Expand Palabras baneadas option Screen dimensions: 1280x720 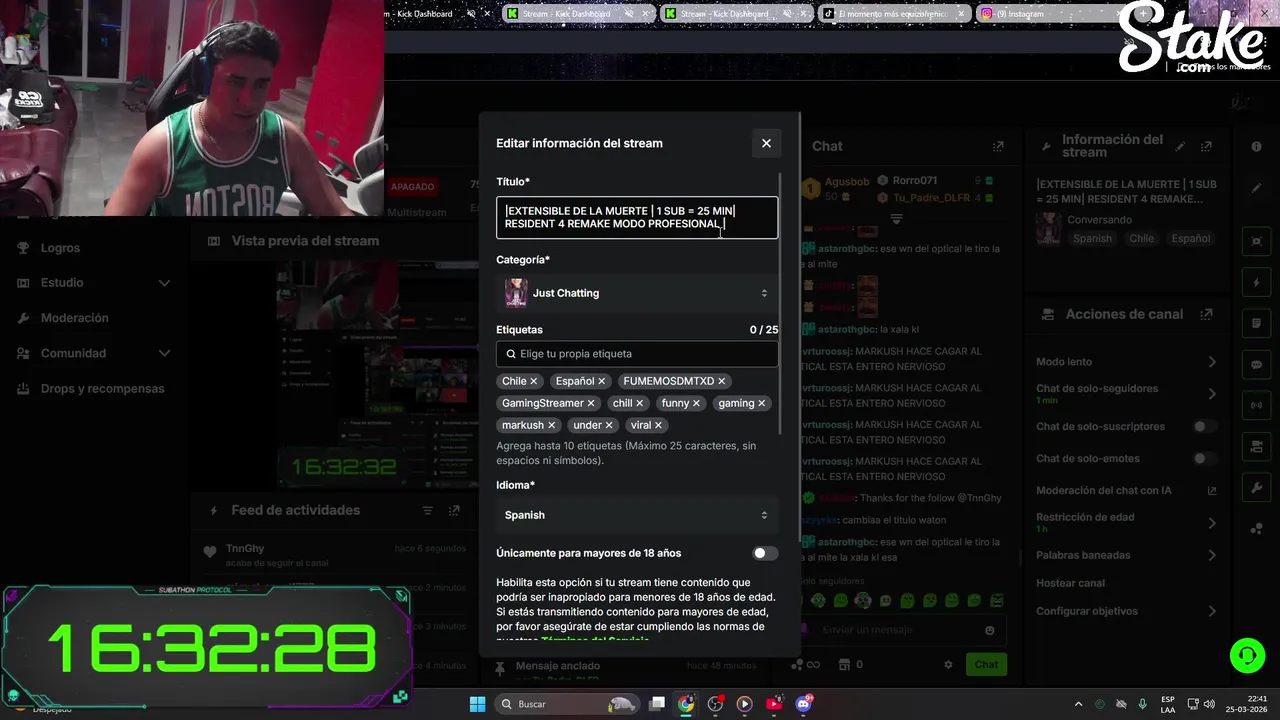[1212, 555]
